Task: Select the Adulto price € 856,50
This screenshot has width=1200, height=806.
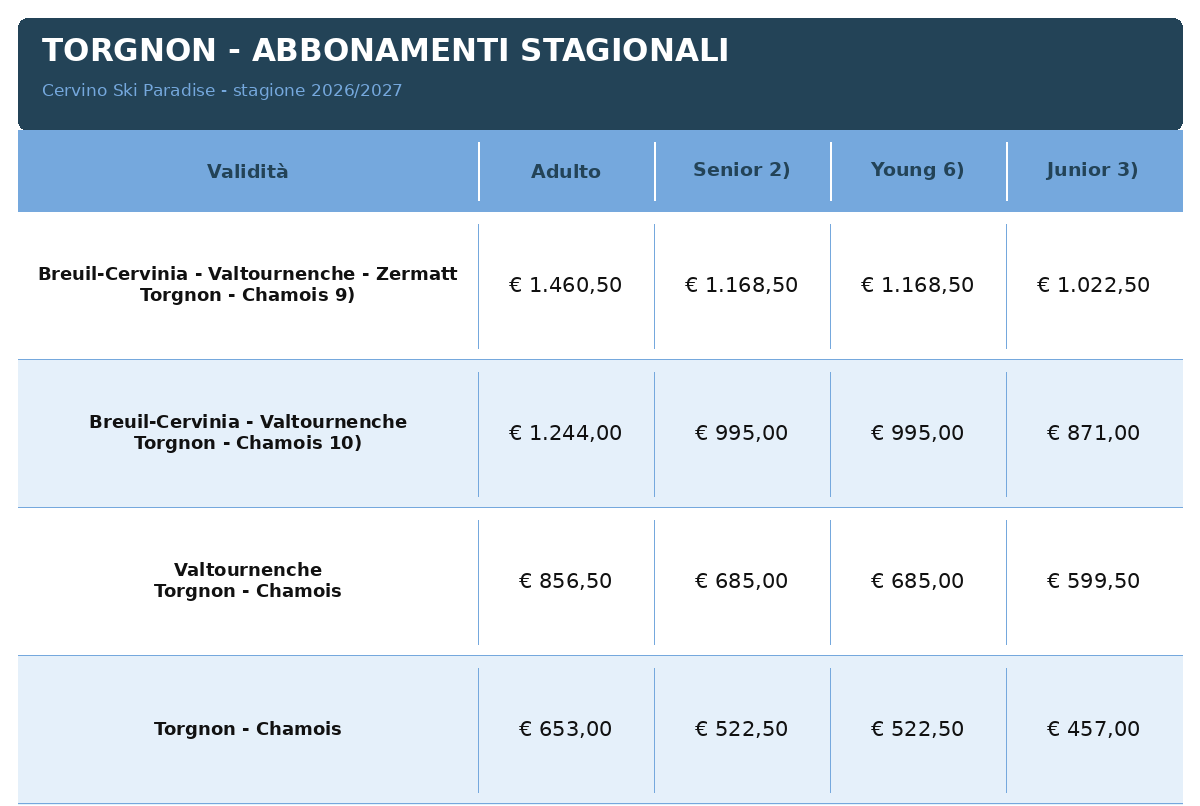Action: tap(566, 581)
